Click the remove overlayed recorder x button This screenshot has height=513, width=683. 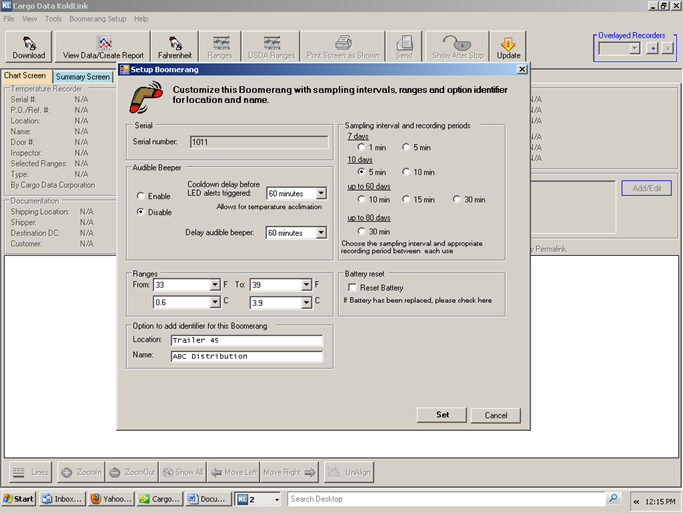[x=668, y=48]
